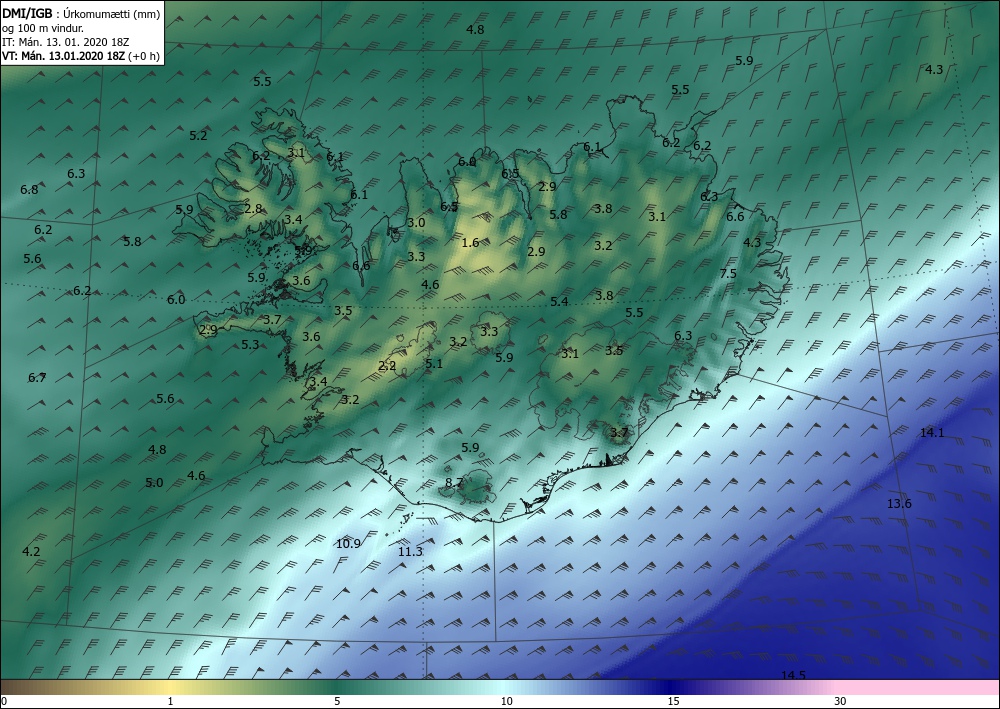Select the 4.2 value in bottom-left ocean
The image size is (1000, 709).
click(x=31, y=552)
